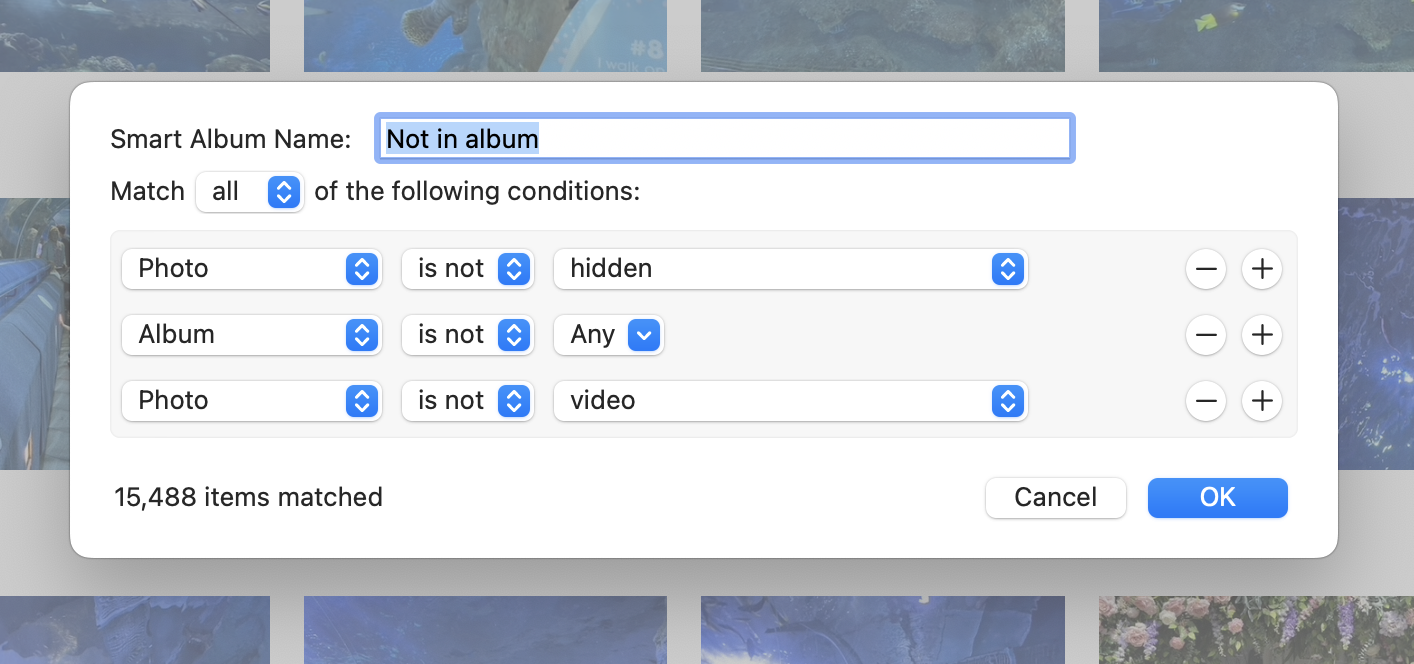
Task: Open Photo dropdown in third condition
Action: click(x=251, y=401)
